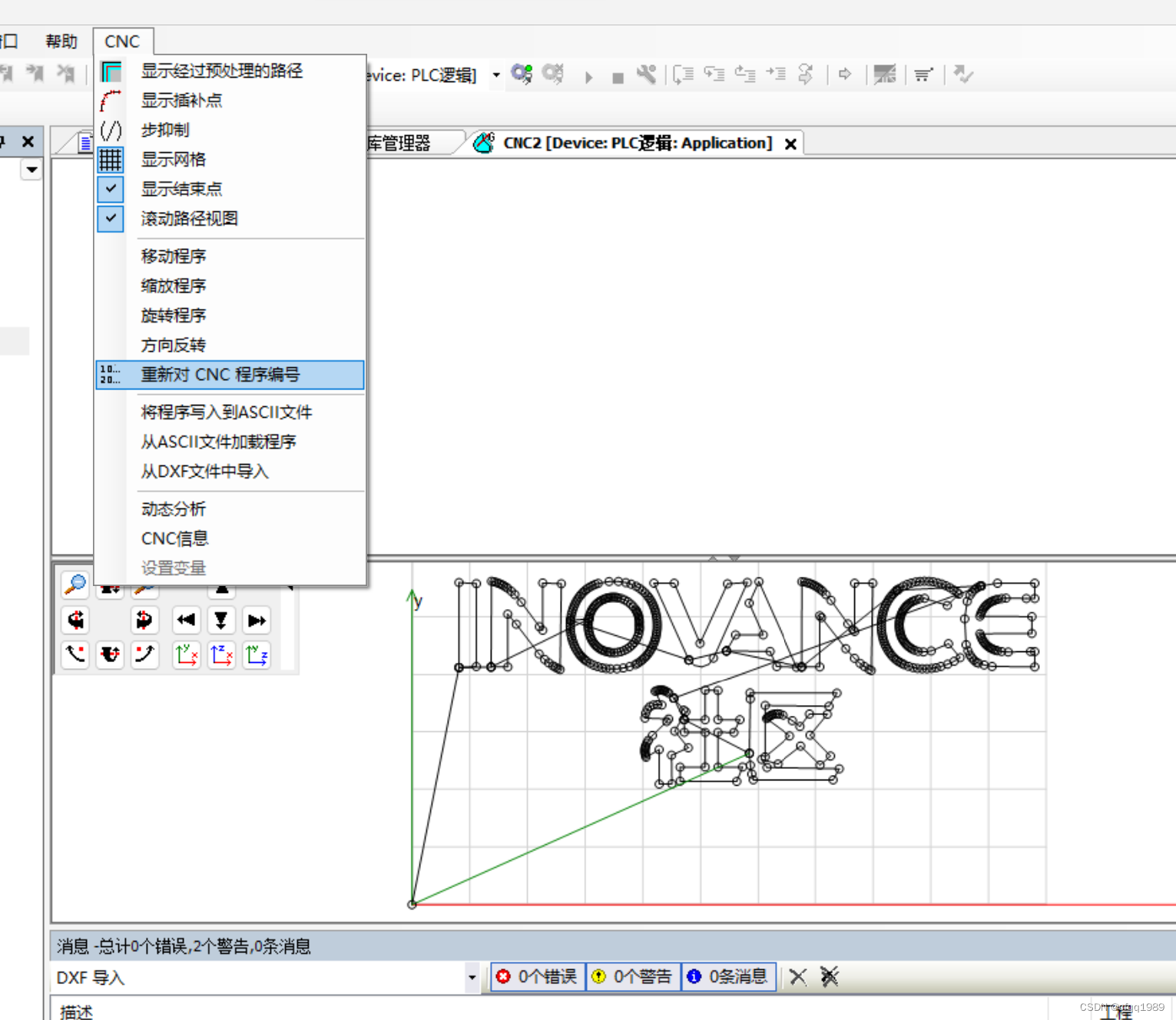The width and height of the screenshot is (1176, 1020).
Task: Click the start play icon in toolbar
Action: tap(588, 77)
